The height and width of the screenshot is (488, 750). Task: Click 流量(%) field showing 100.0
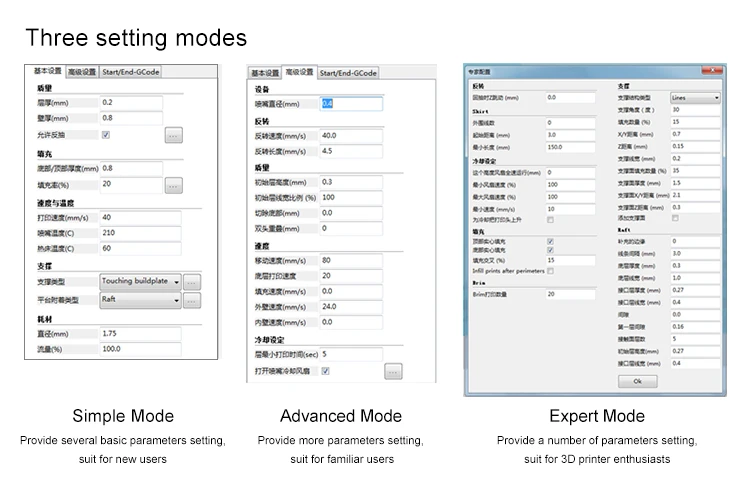(140, 349)
